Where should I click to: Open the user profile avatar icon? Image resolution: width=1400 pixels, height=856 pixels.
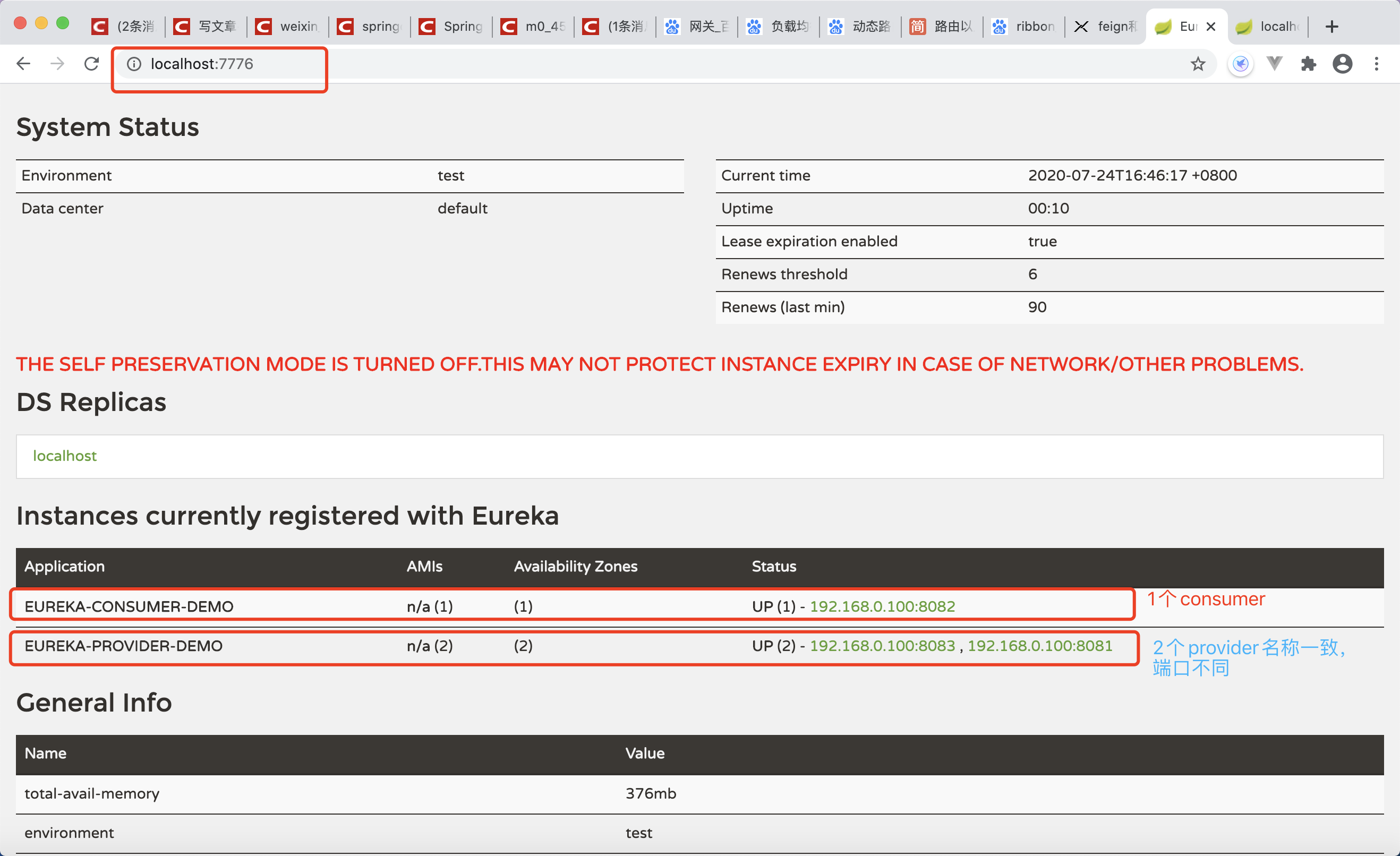[1342, 64]
